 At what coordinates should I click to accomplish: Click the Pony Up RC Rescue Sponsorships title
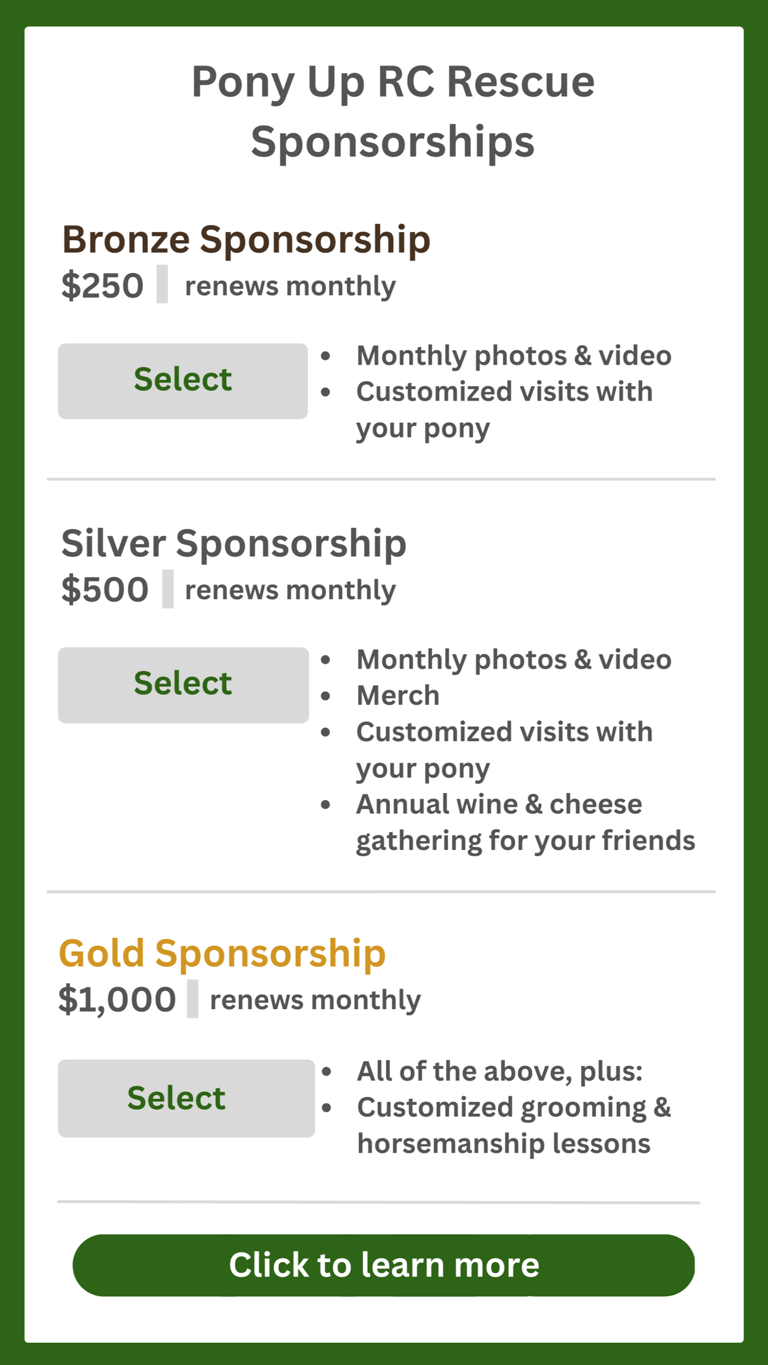click(392, 111)
